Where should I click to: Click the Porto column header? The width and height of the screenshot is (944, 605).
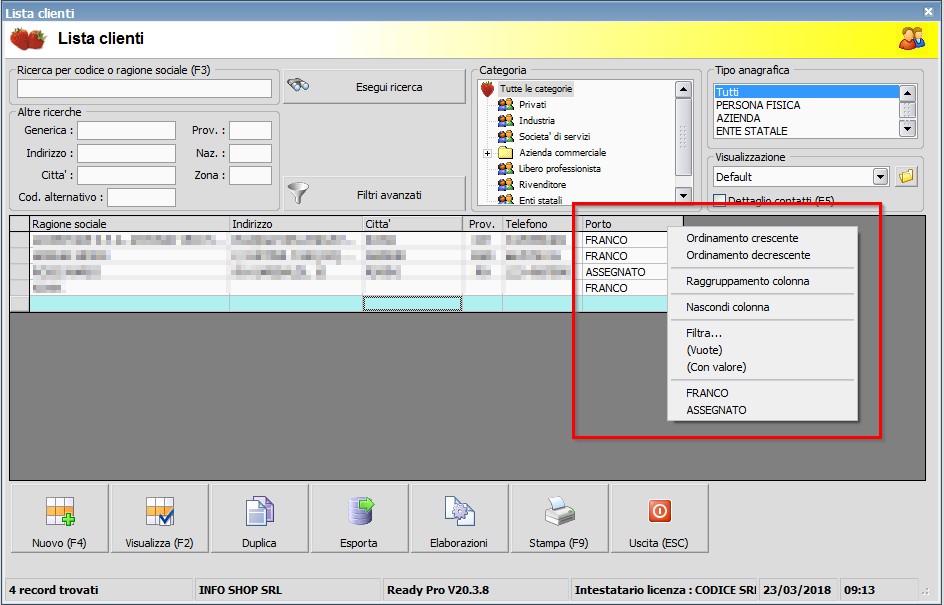click(x=632, y=224)
